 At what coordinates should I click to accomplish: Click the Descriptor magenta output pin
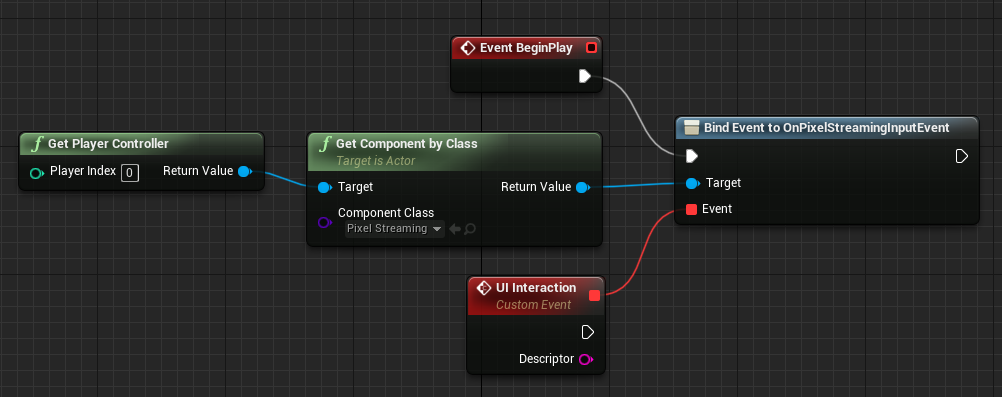pyautogui.click(x=585, y=359)
